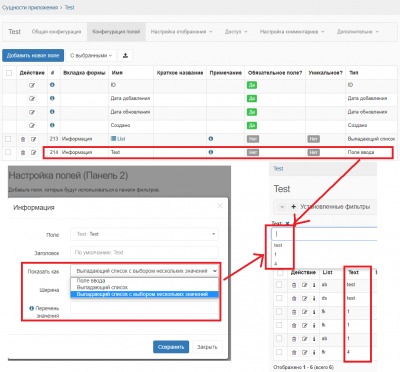Open the note info icon for field 214
The image size is (400, 372).
pyautogui.click(x=211, y=152)
